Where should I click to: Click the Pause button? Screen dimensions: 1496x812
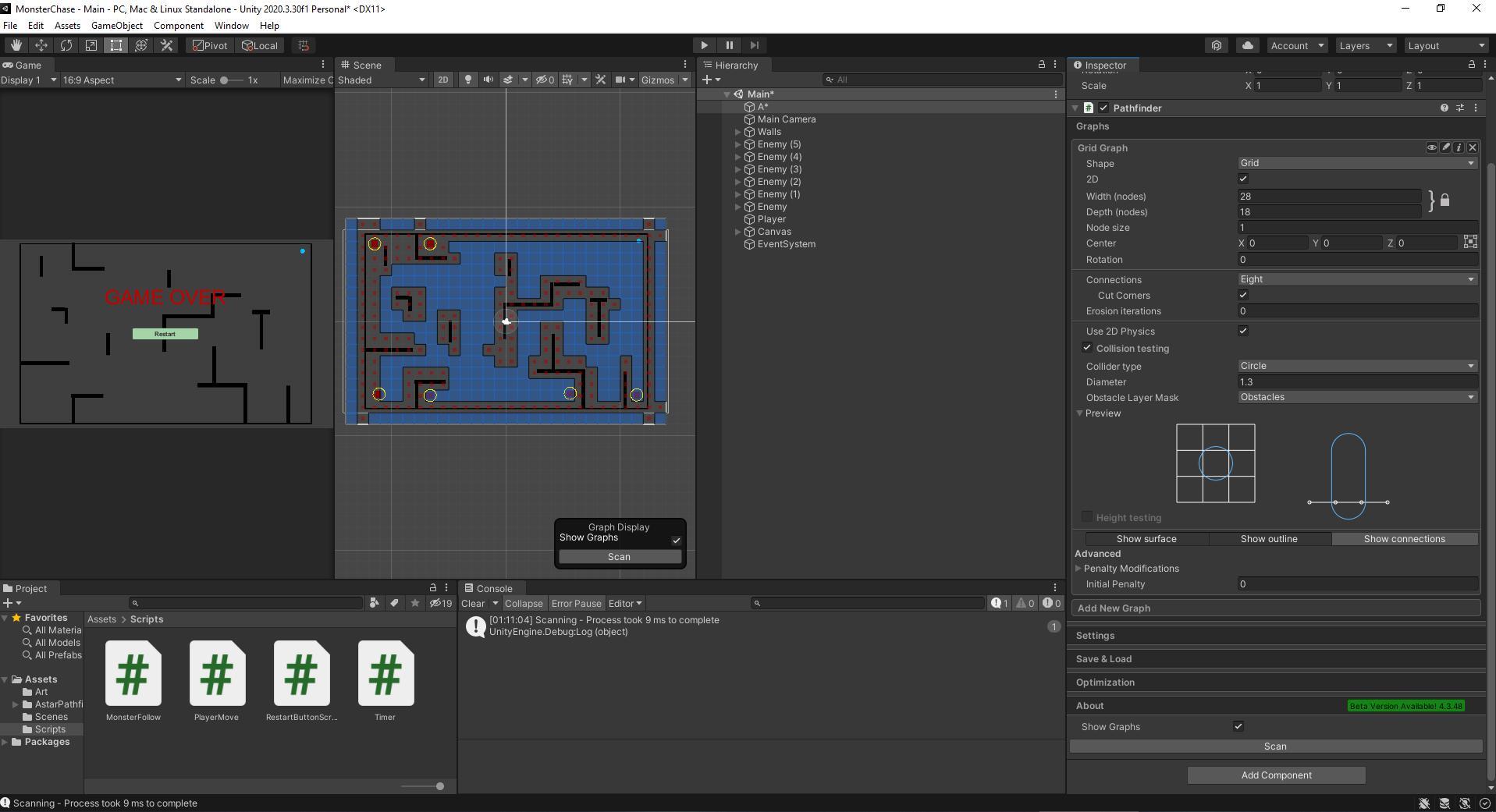click(729, 45)
